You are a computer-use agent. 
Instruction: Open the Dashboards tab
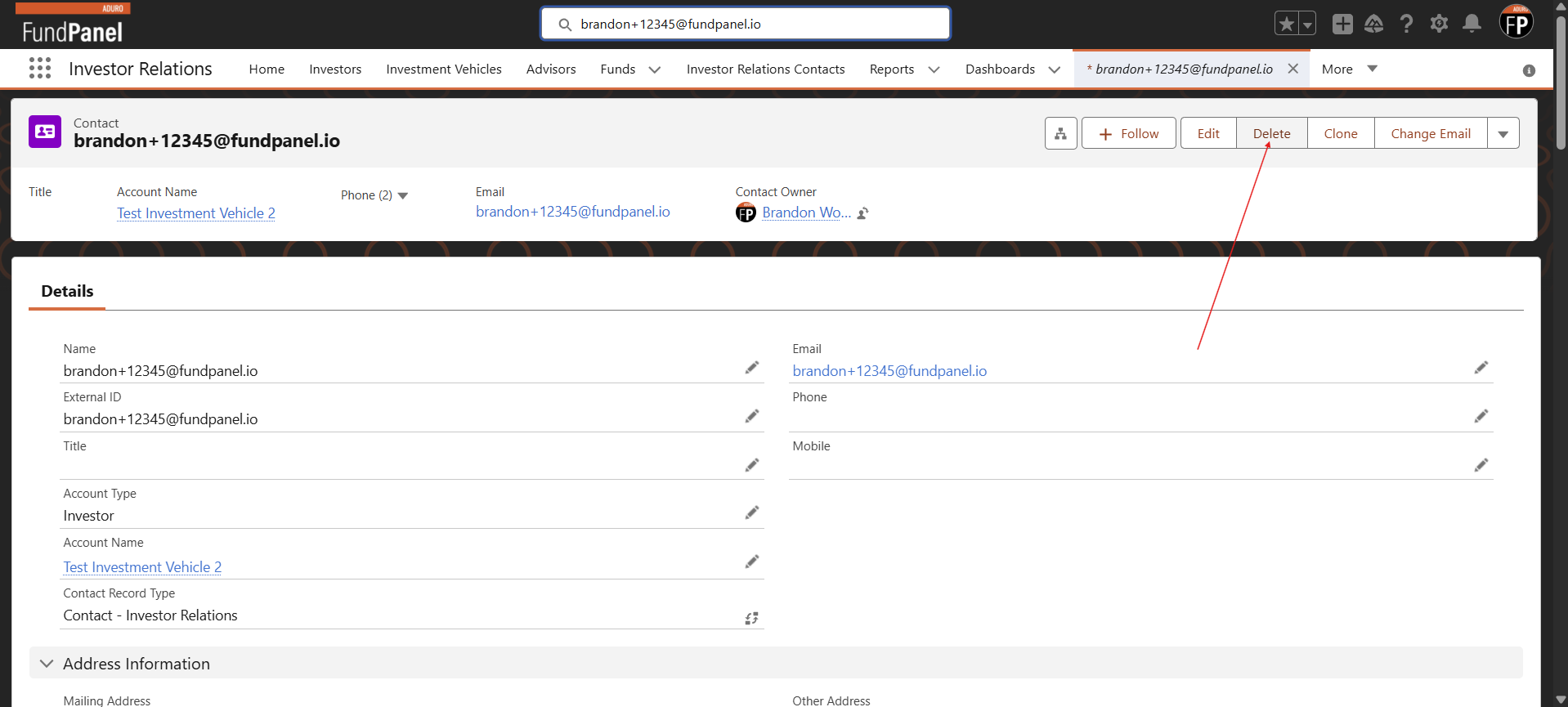(1000, 69)
